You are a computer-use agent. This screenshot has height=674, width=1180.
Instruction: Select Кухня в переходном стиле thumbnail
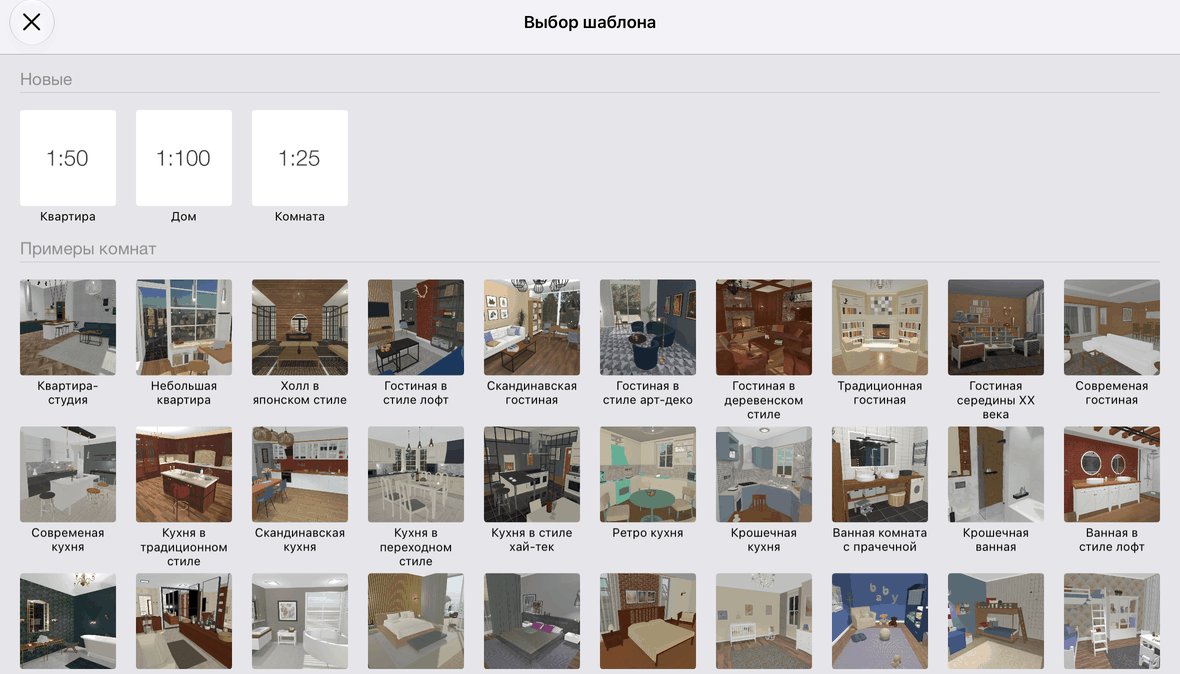tap(415, 474)
